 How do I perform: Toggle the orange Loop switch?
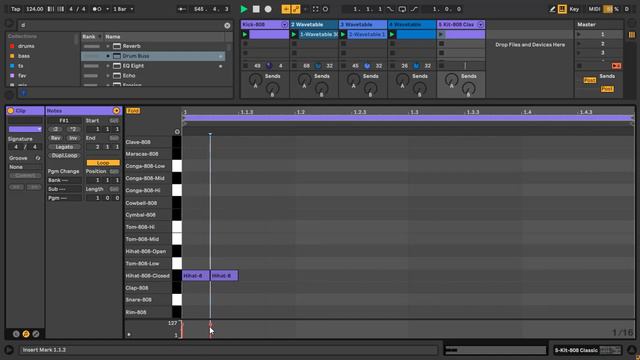103,162
